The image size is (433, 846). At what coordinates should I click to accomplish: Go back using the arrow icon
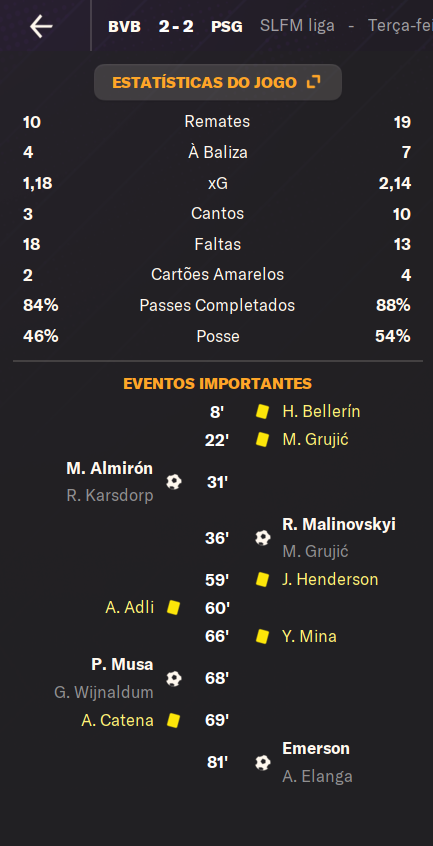41,26
